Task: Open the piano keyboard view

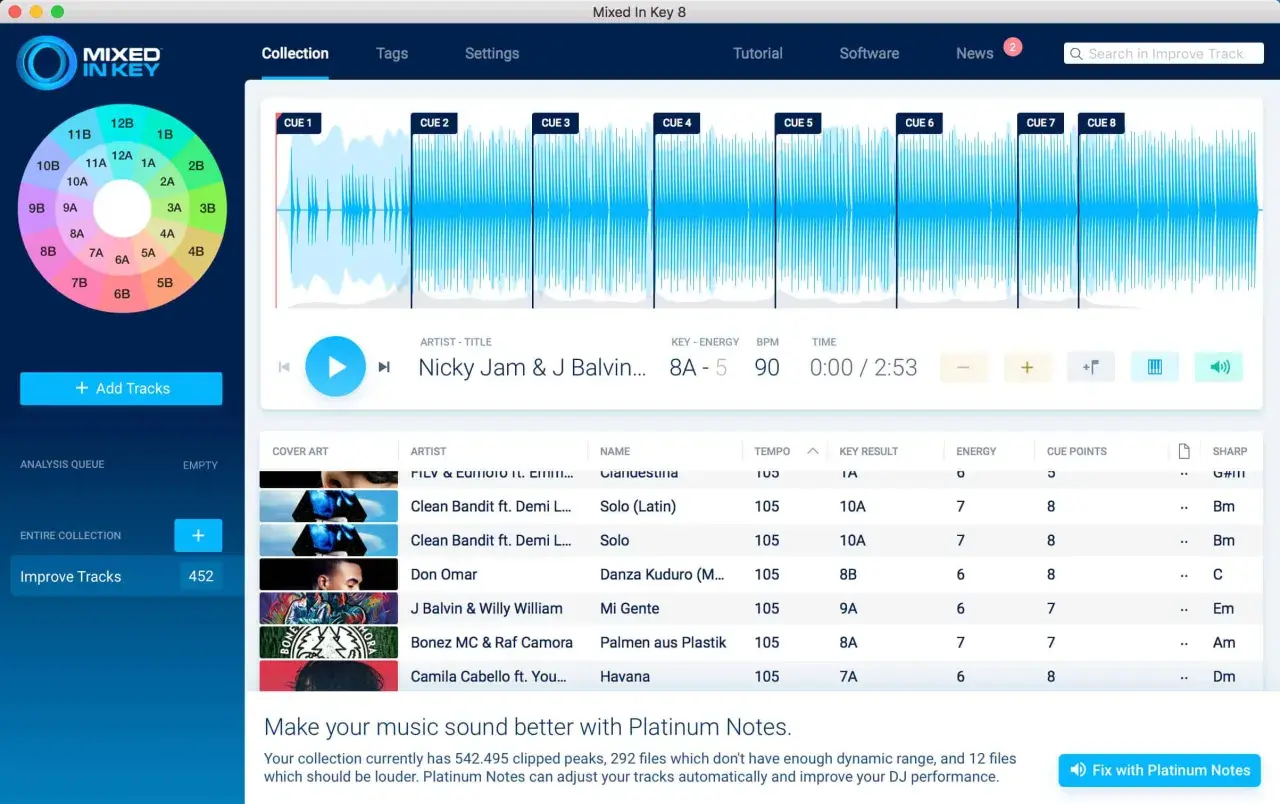Action: tap(1155, 367)
